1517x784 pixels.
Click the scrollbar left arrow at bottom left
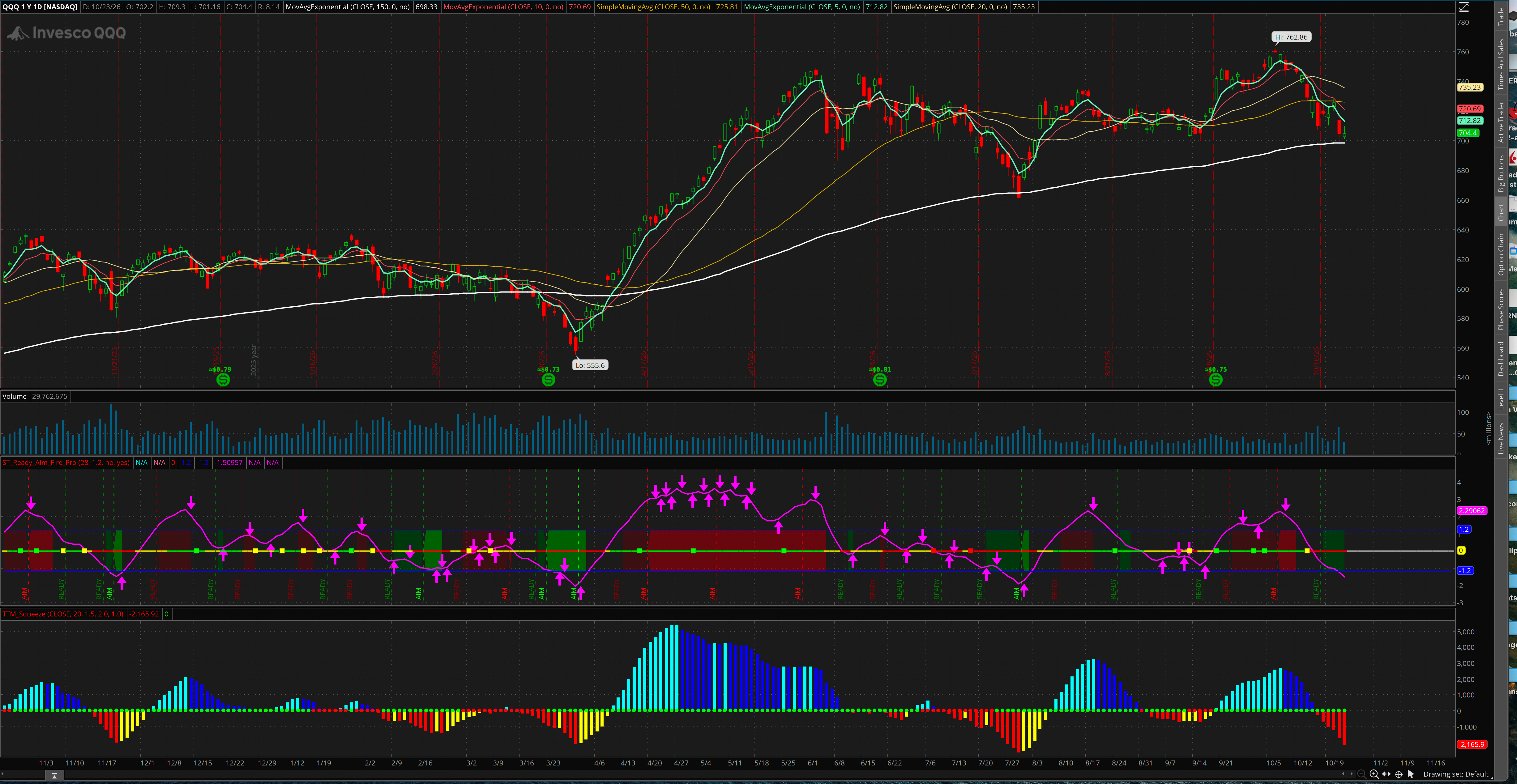[x=2, y=774]
